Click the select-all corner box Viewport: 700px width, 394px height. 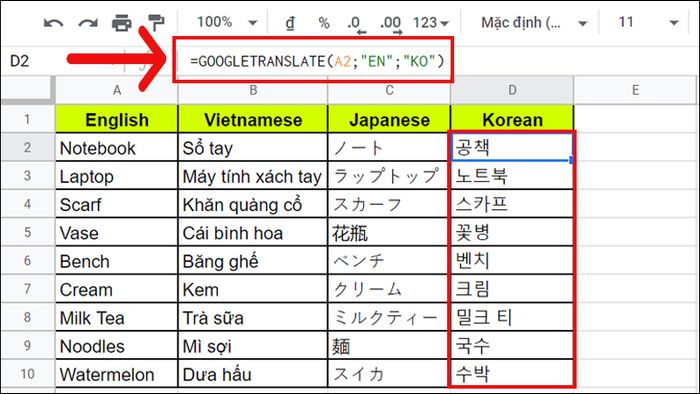[x=28, y=90]
